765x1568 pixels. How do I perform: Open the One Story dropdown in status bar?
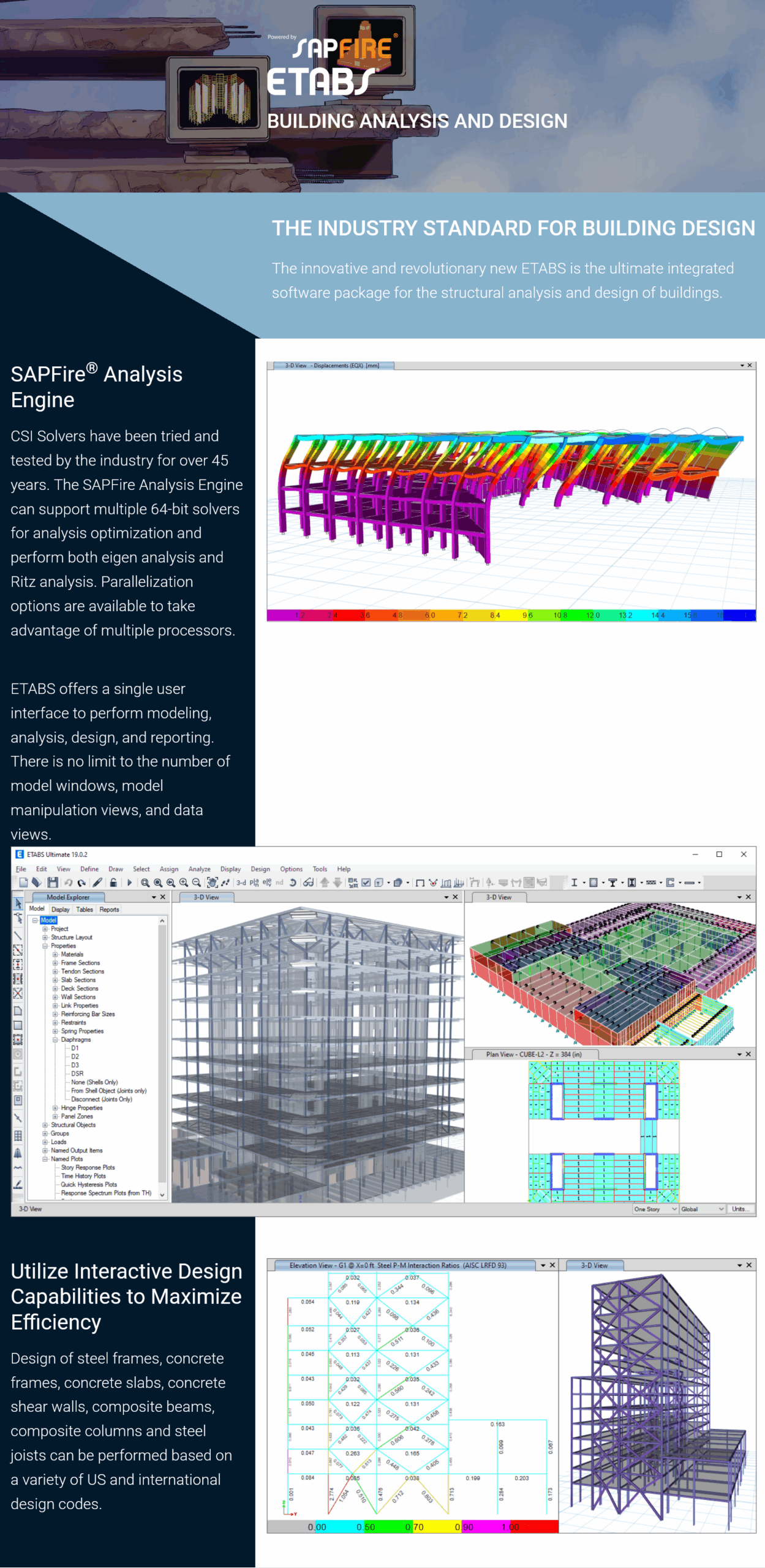[655, 1209]
